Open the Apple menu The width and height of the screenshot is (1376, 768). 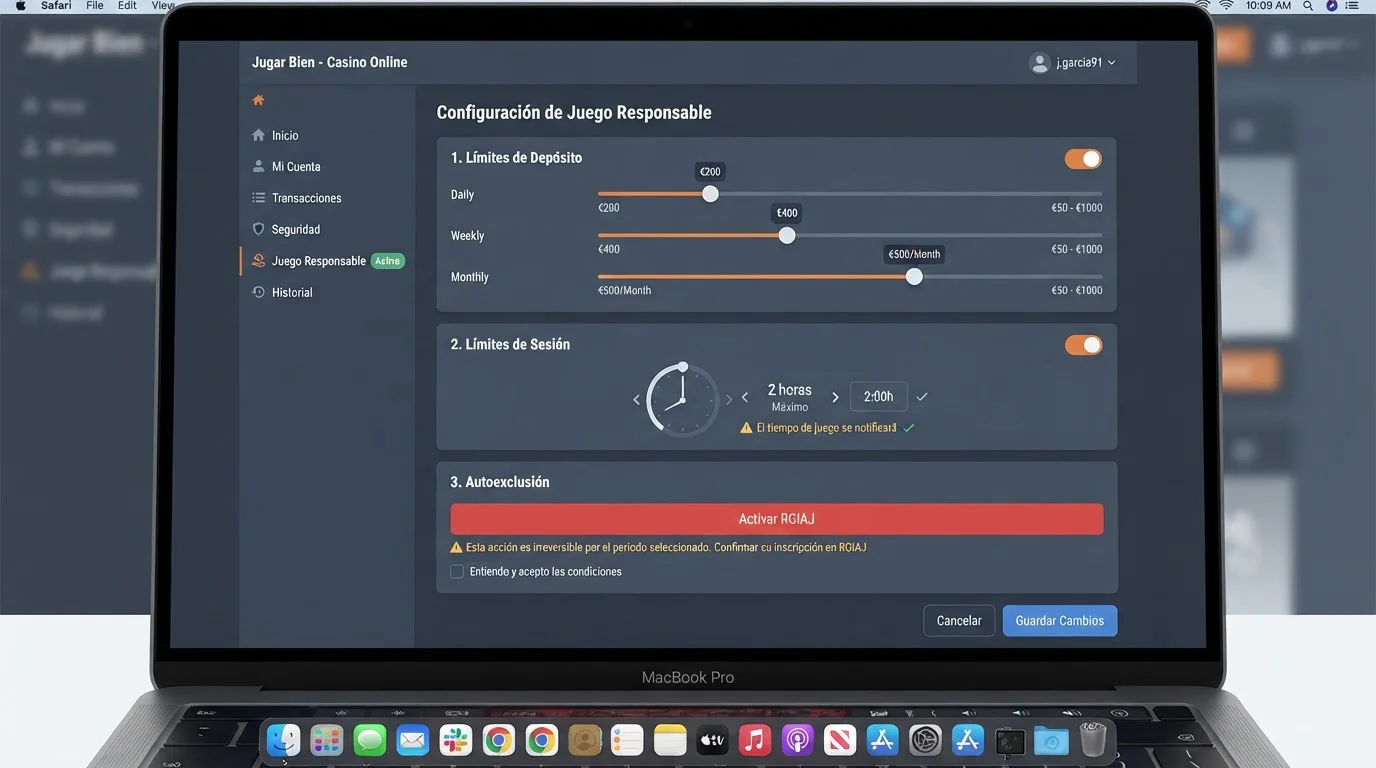pos(20,6)
